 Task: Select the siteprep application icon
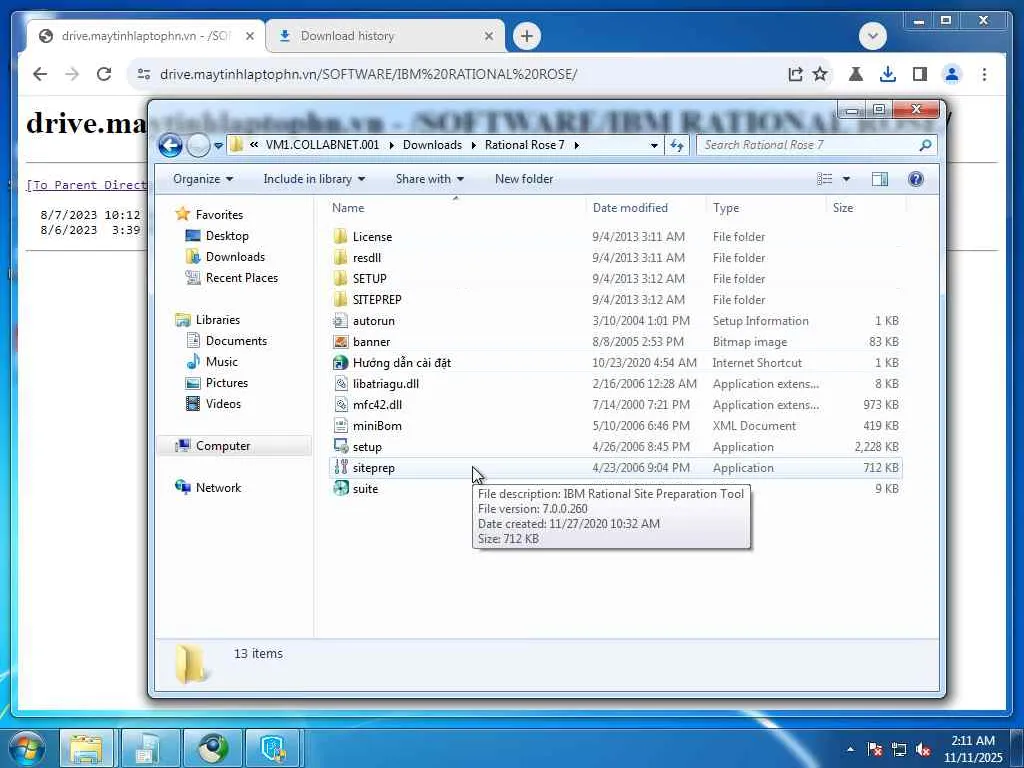coord(340,468)
